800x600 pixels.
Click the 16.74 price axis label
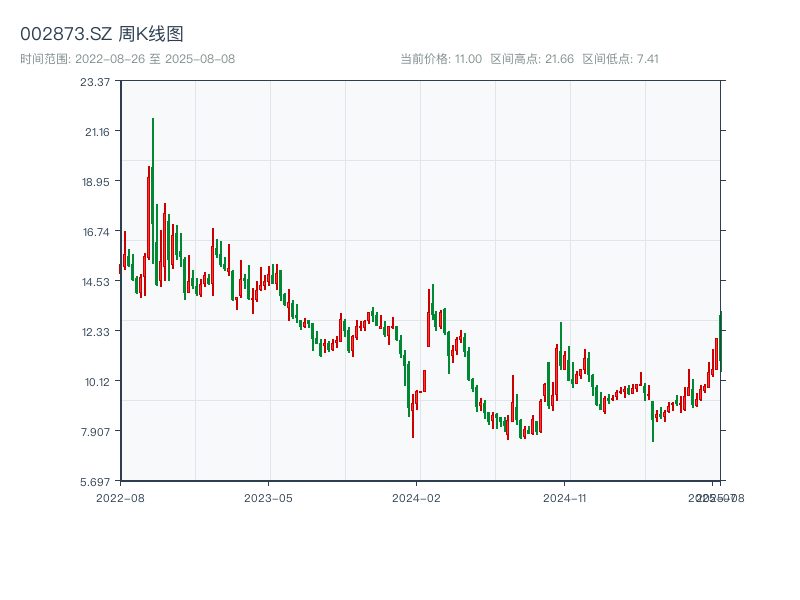(x=95, y=232)
